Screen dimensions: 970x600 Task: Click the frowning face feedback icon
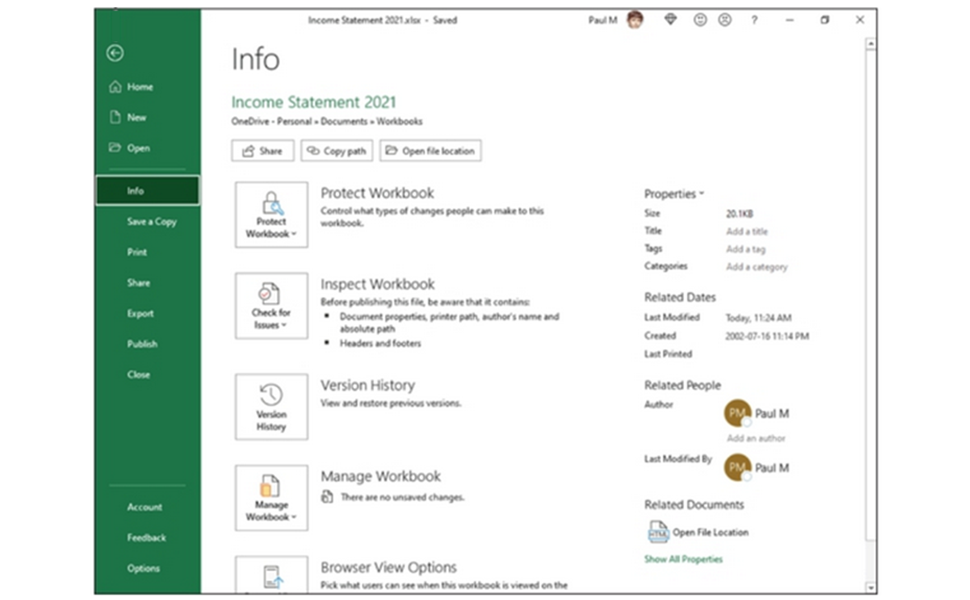coord(725,20)
